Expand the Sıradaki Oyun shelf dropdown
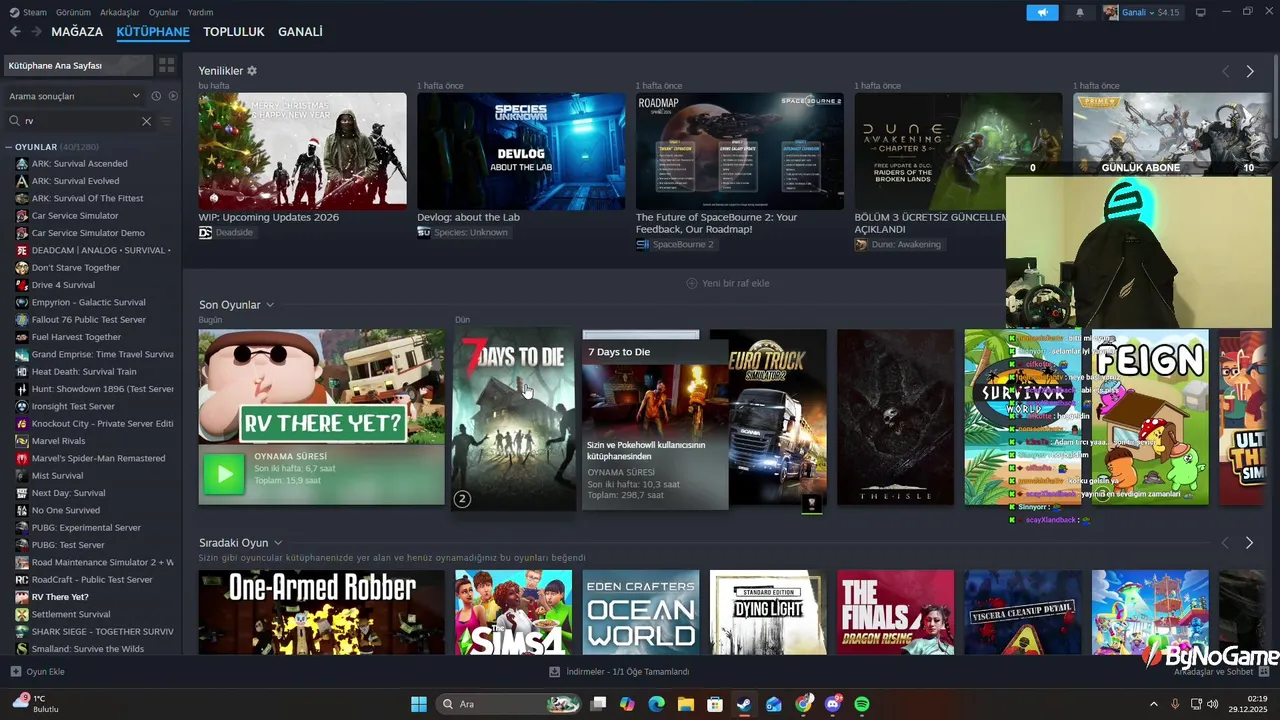This screenshot has width=1280, height=720. [278, 543]
